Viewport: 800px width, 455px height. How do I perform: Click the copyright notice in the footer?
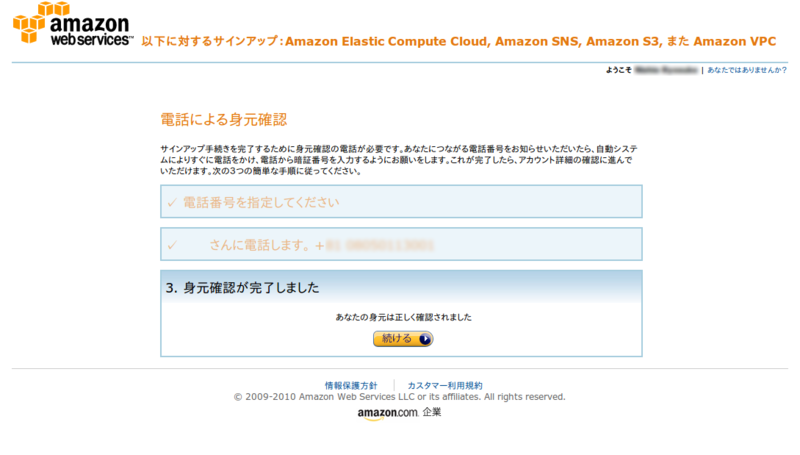400,397
